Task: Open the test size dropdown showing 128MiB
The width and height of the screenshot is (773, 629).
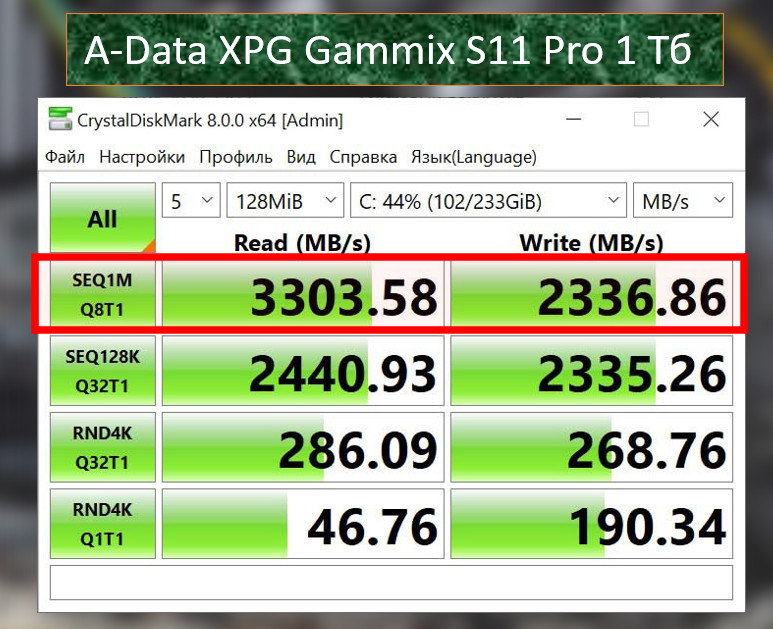Action: 285,200
